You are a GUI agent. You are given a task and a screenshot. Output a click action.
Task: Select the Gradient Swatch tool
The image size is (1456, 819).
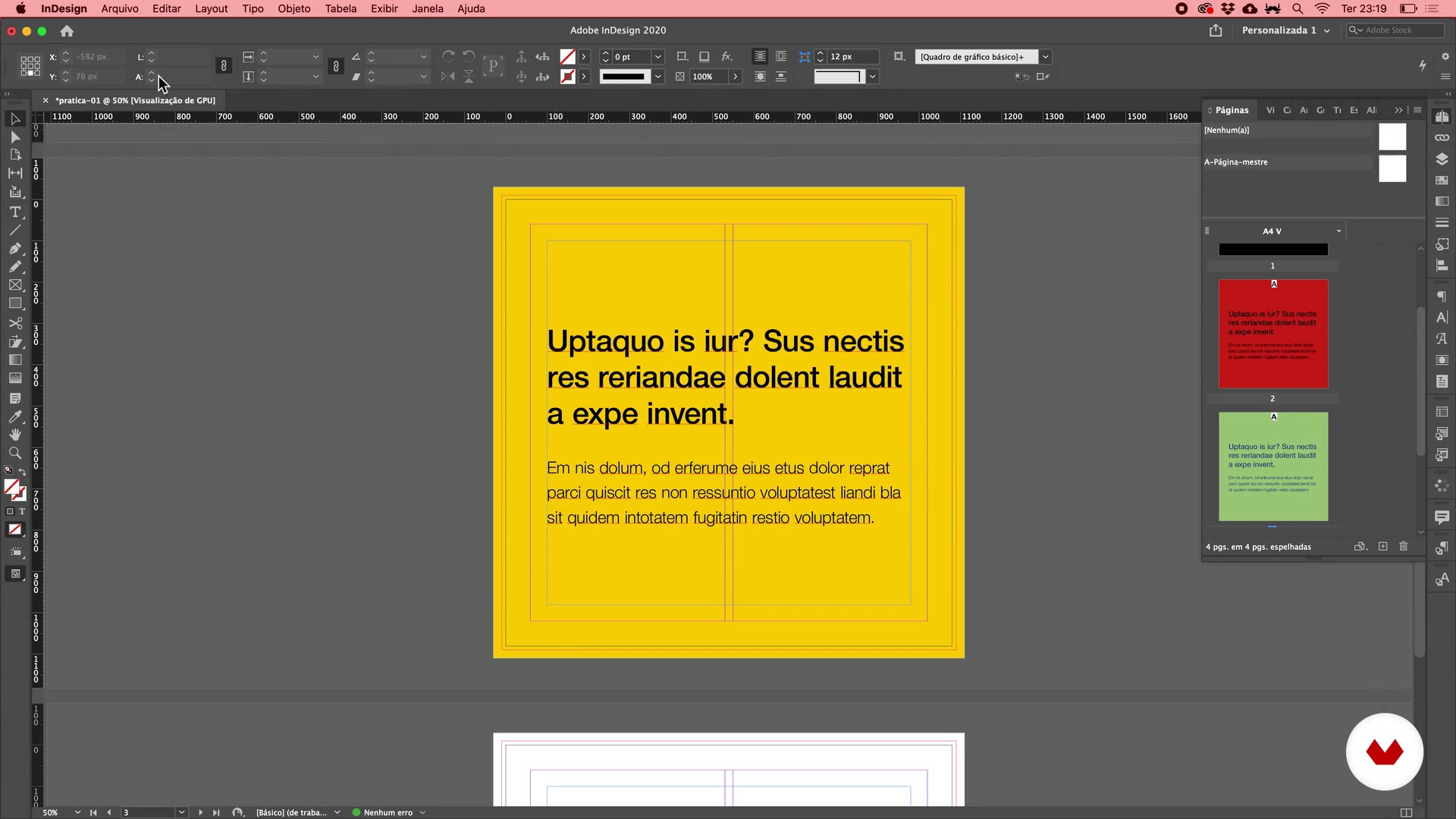[15, 360]
